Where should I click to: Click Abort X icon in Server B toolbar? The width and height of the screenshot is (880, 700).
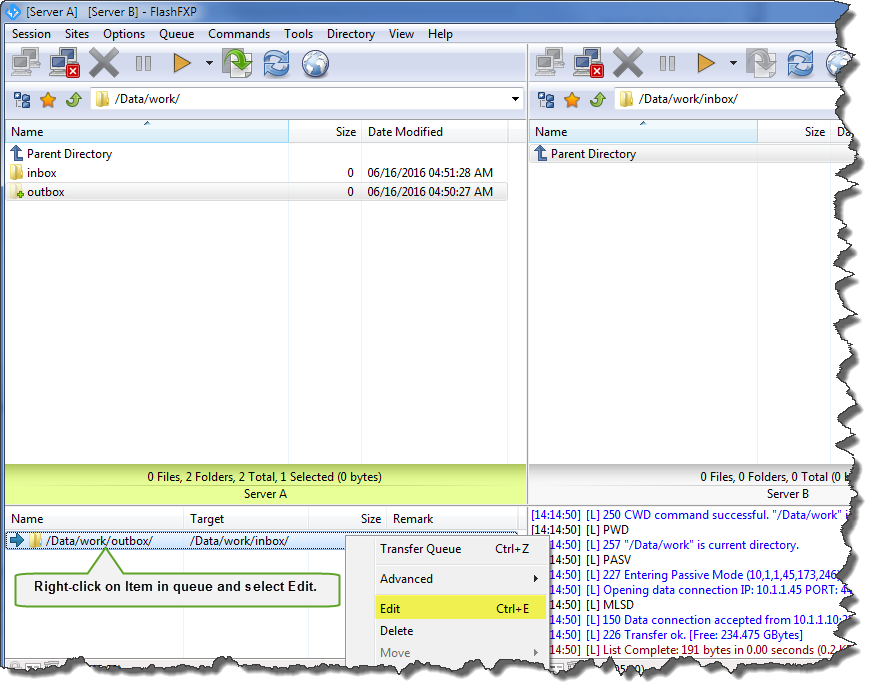[628, 62]
